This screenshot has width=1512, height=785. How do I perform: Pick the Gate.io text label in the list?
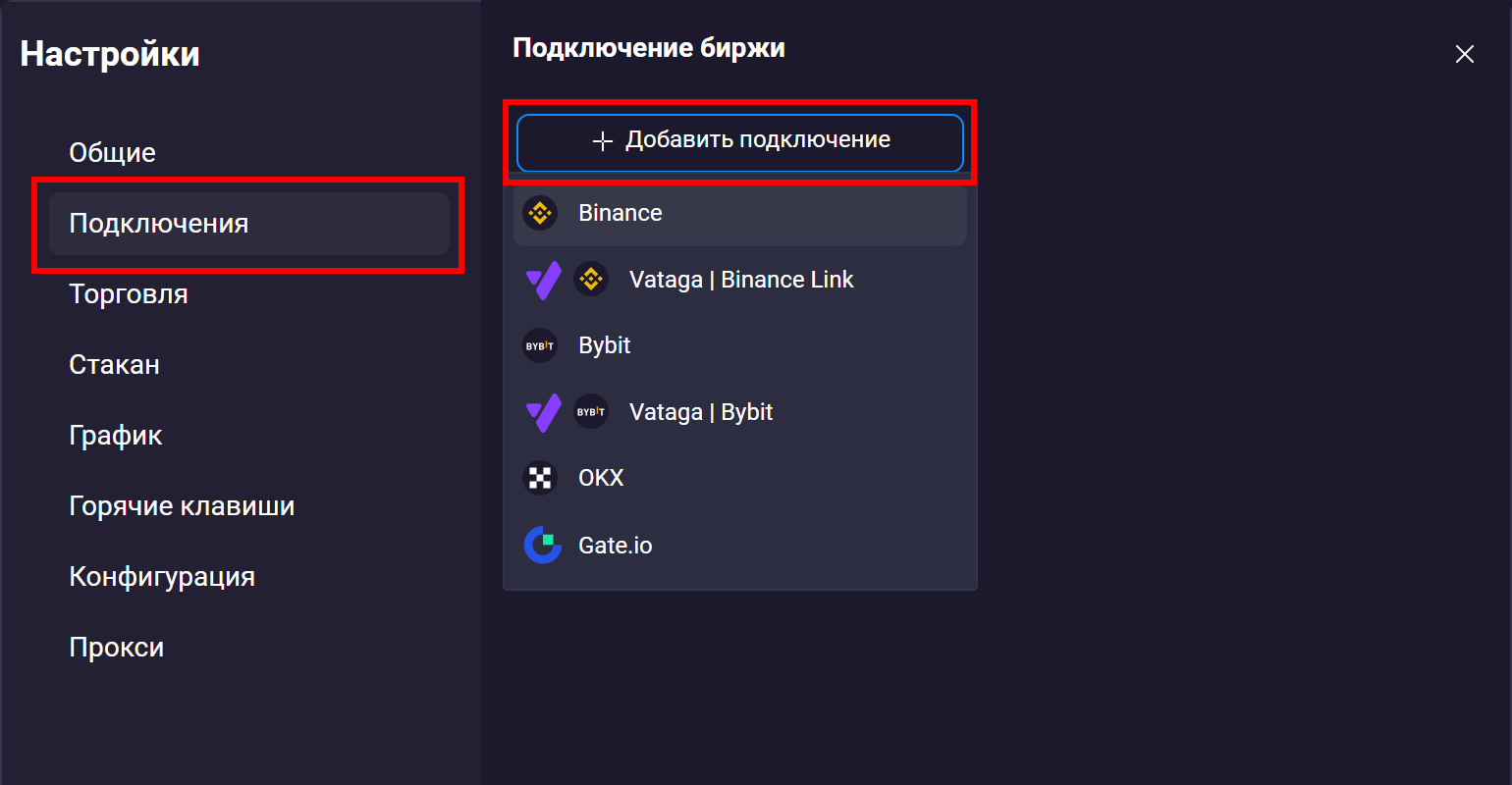pos(616,546)
